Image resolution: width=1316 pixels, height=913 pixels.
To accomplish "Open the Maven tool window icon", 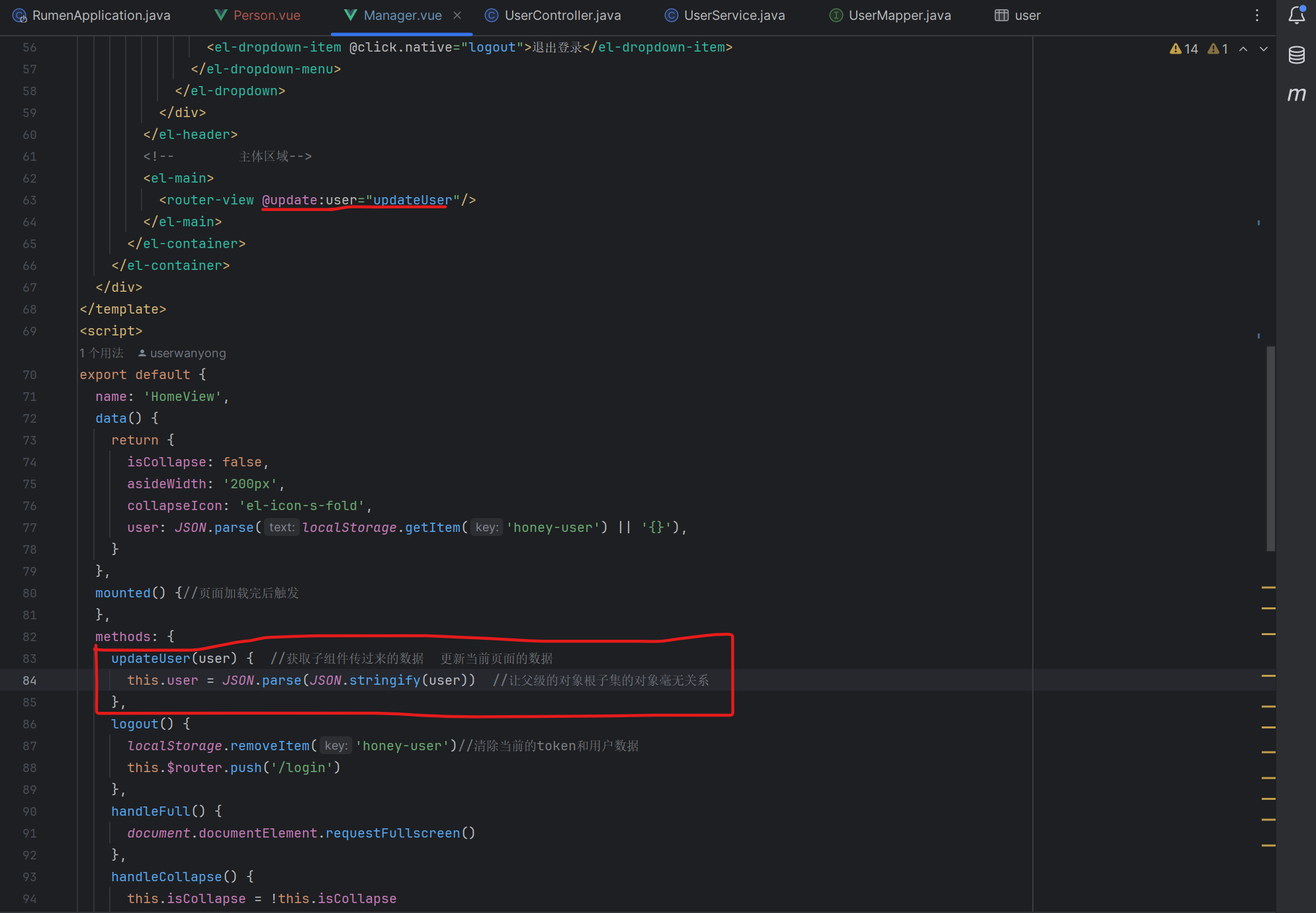I will (1296, 95).
